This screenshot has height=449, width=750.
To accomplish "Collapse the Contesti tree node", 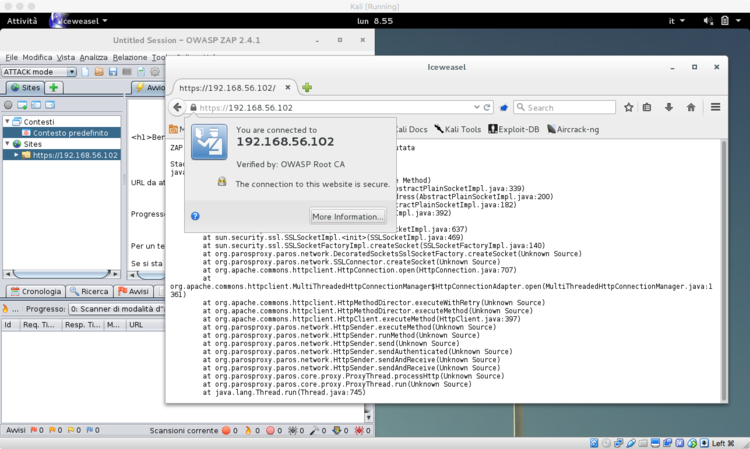I will click(x=8, y=121).
